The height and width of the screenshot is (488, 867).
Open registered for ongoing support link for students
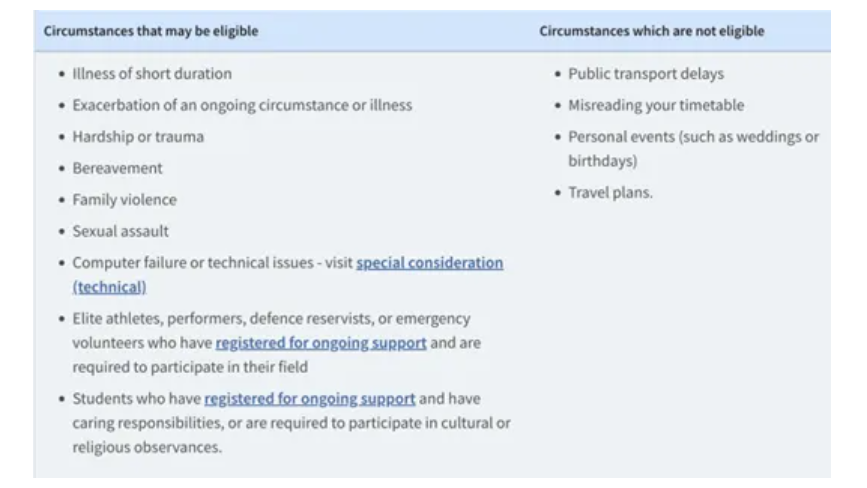tap(309, 399)
